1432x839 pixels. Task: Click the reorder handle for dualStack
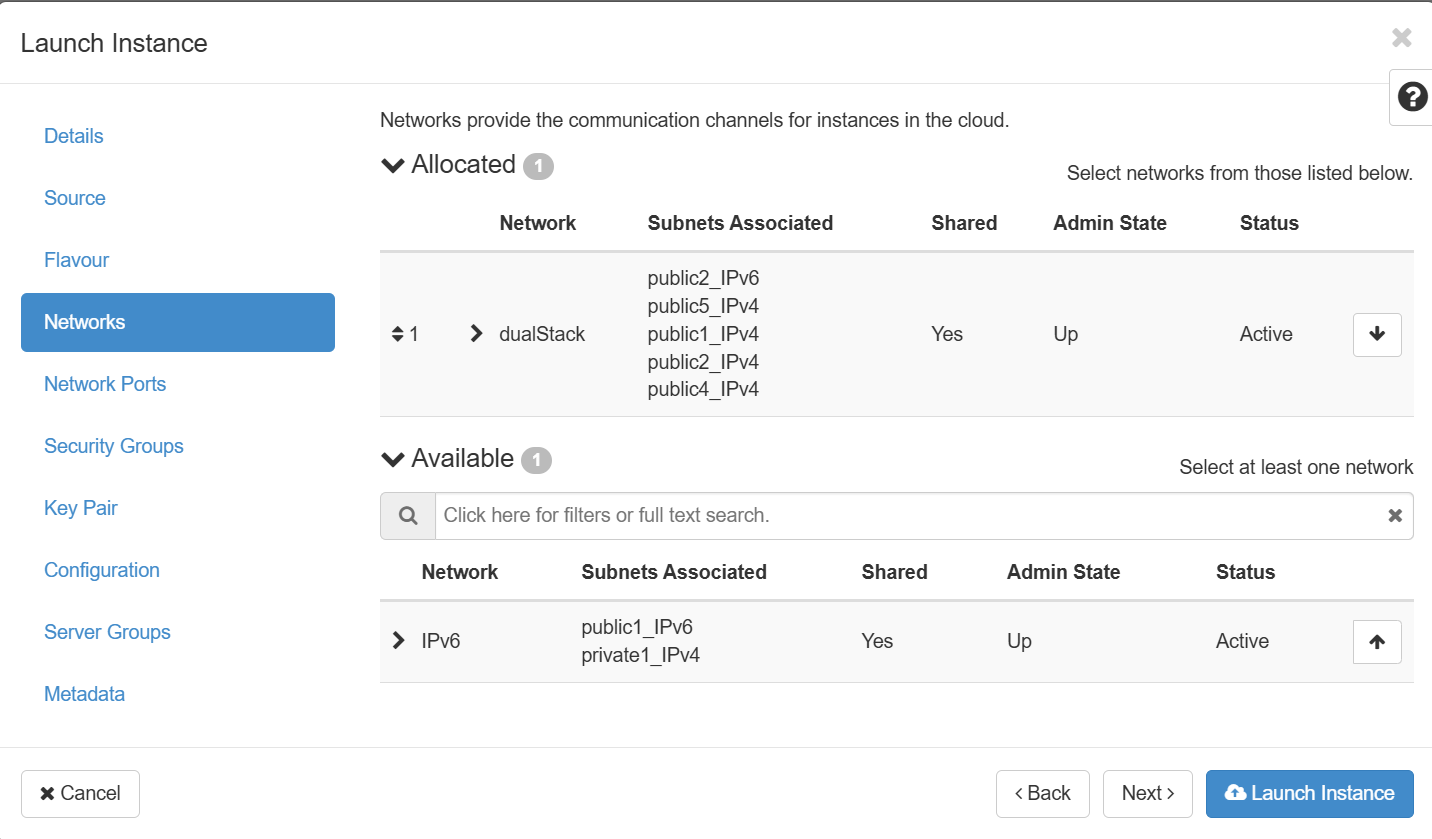coord(398,334)
